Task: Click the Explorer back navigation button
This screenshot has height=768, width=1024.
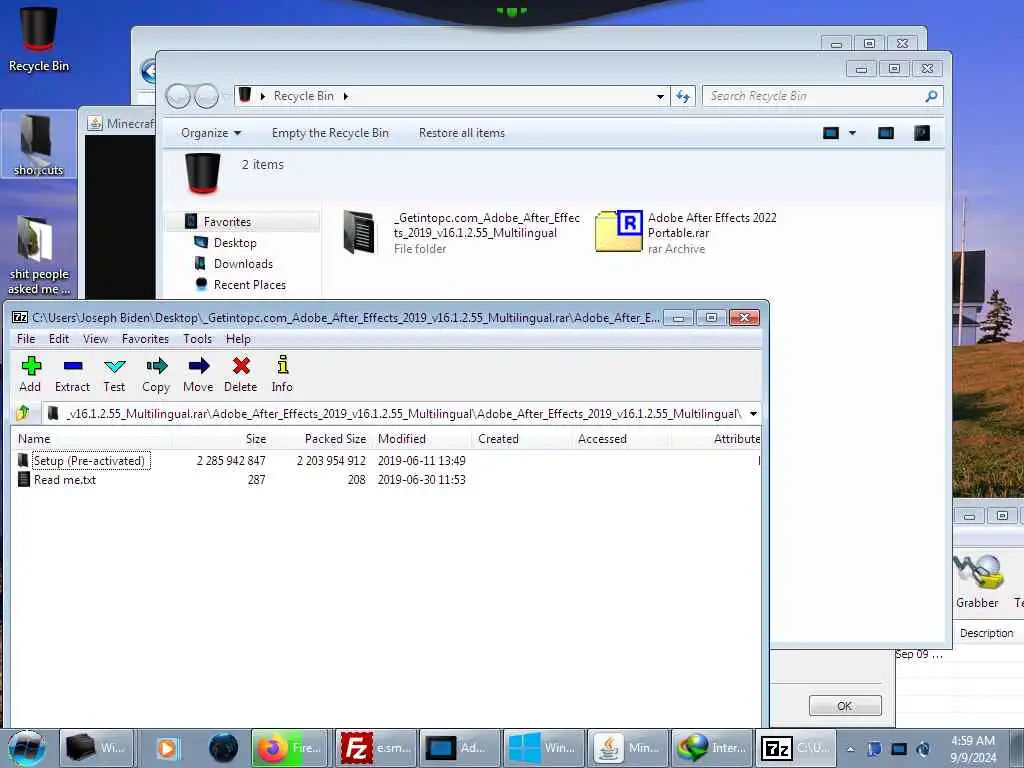Action: [178, 97]
